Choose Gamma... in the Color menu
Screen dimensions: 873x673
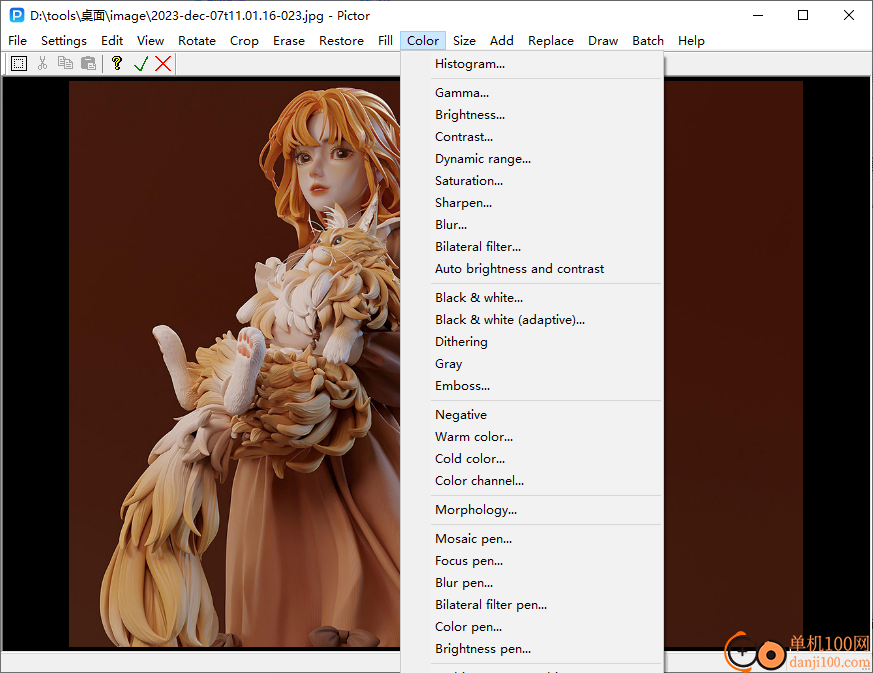(x=532, y=93)
